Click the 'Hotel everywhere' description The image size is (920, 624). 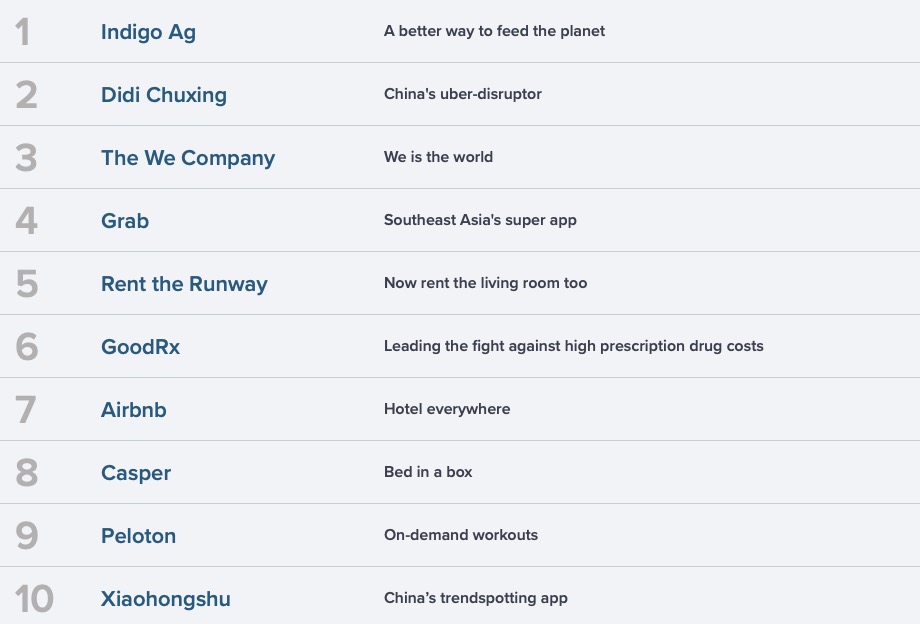446,409
